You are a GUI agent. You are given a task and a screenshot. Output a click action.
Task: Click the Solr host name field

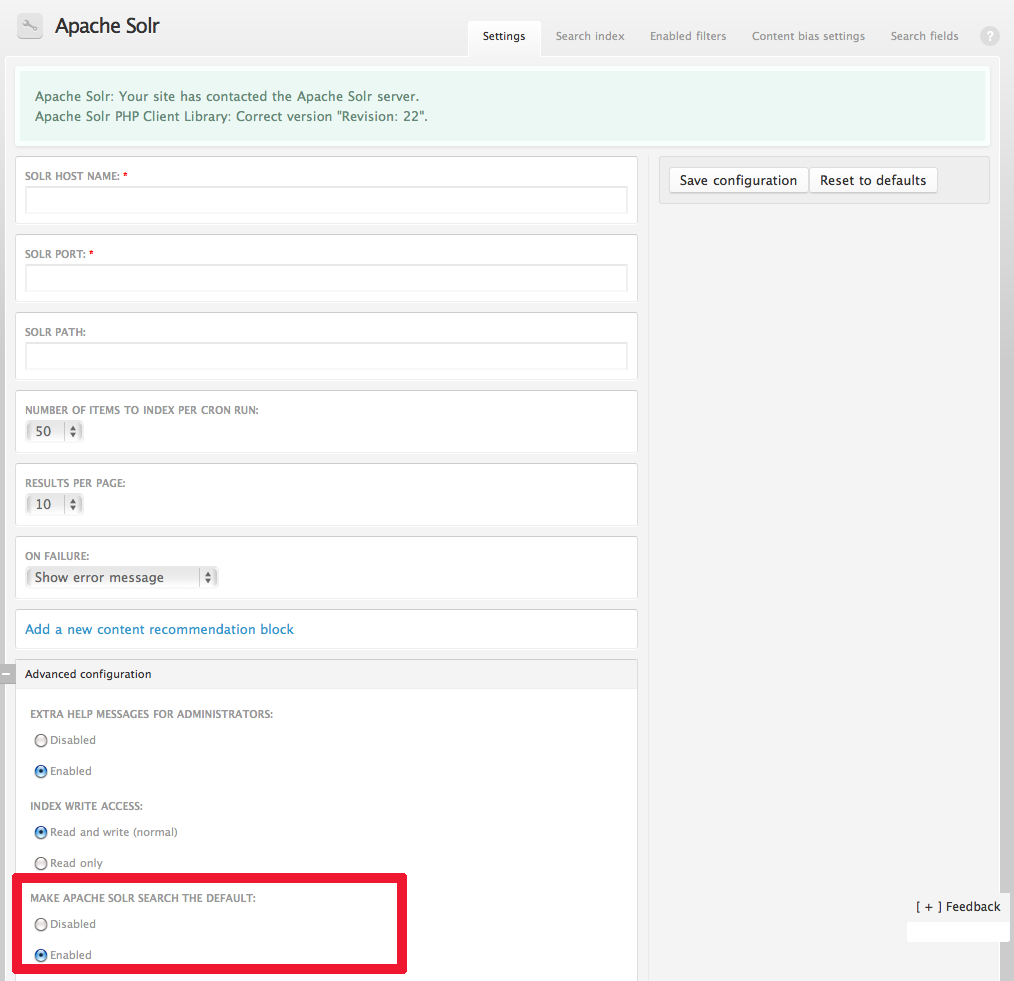(x=326, y=200)
